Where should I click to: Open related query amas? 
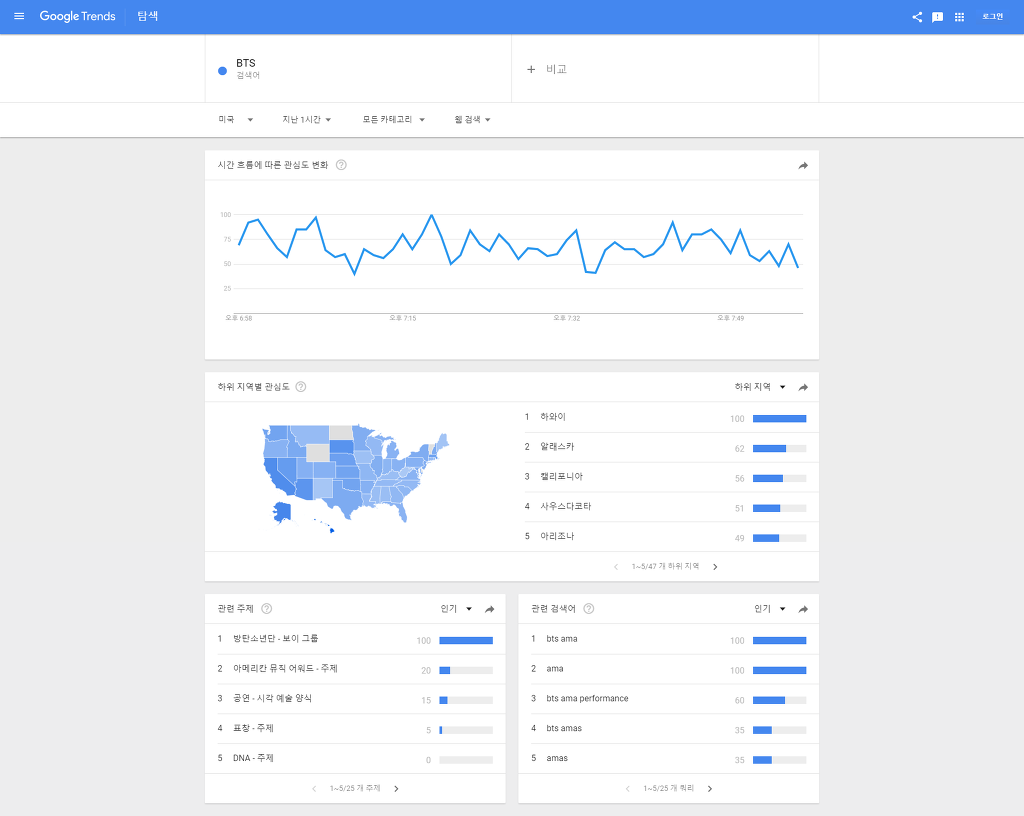(557, 758)
